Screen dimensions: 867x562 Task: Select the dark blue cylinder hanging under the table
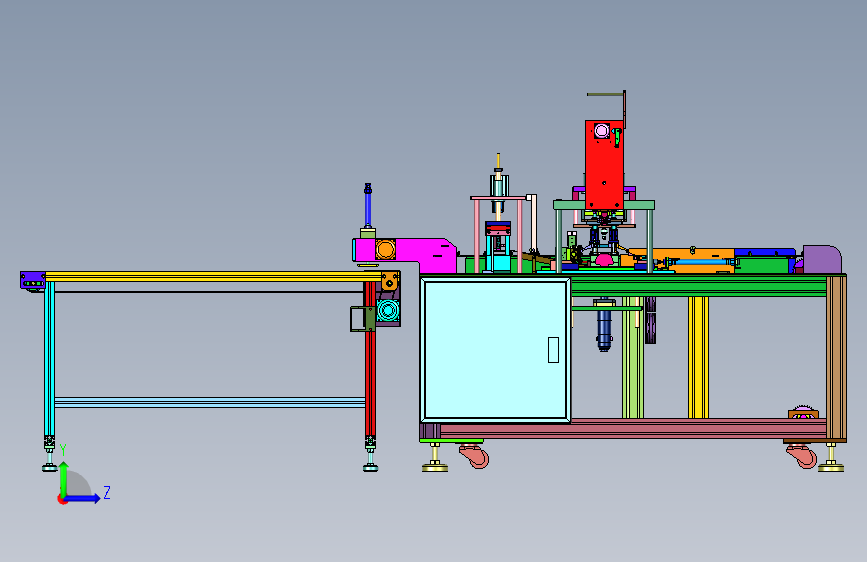(x=604, y=330)
